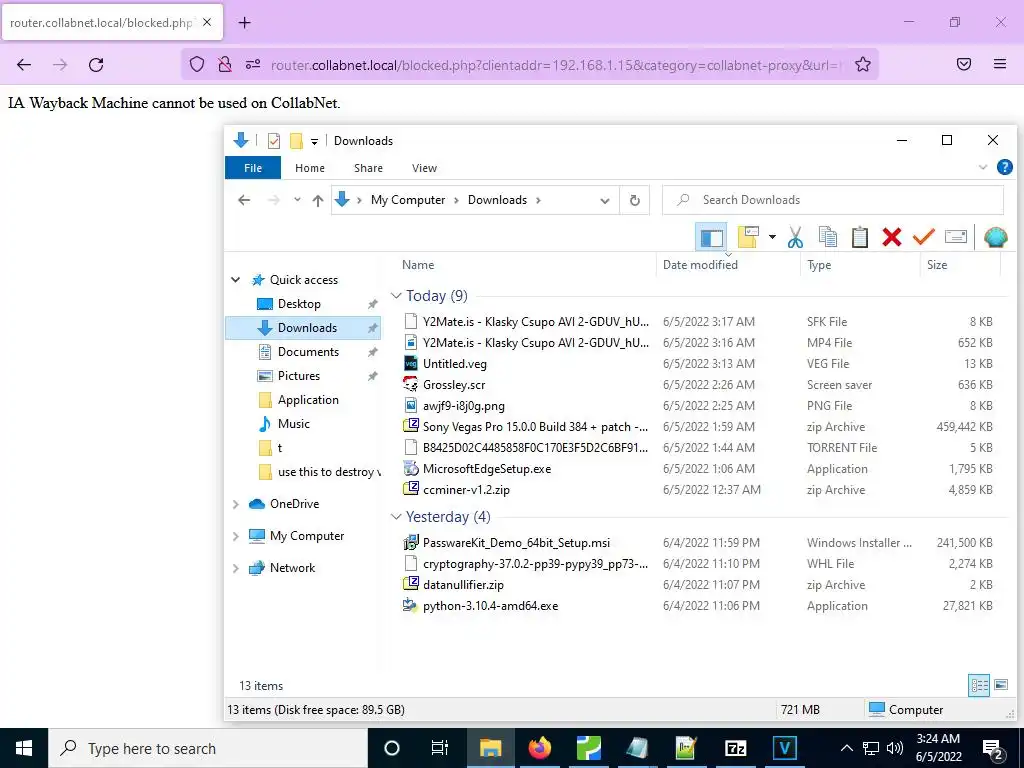Open Firefox hamburger application menu

tap(1000, 64)
